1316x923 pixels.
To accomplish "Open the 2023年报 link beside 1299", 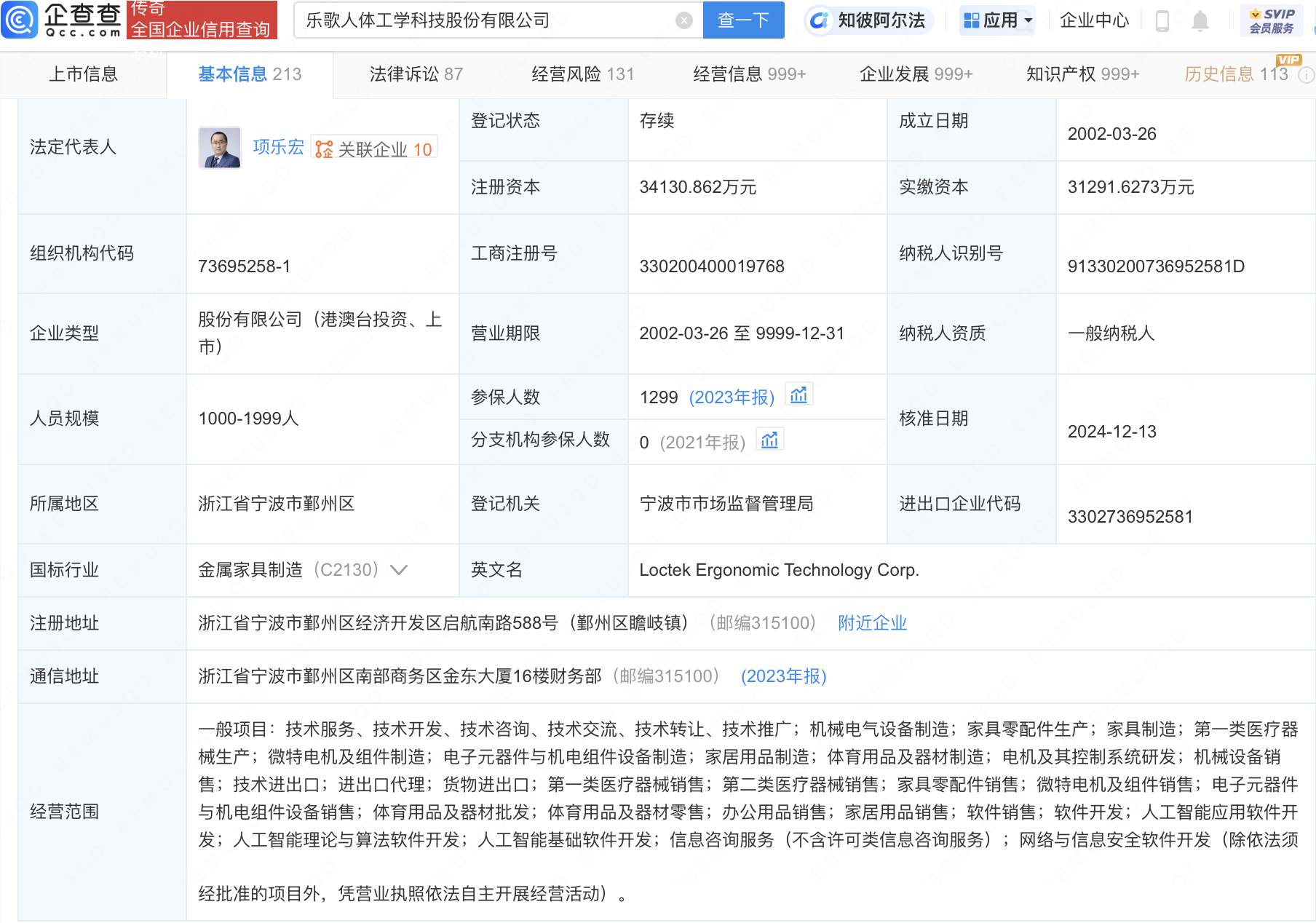I will coord(732,397).
